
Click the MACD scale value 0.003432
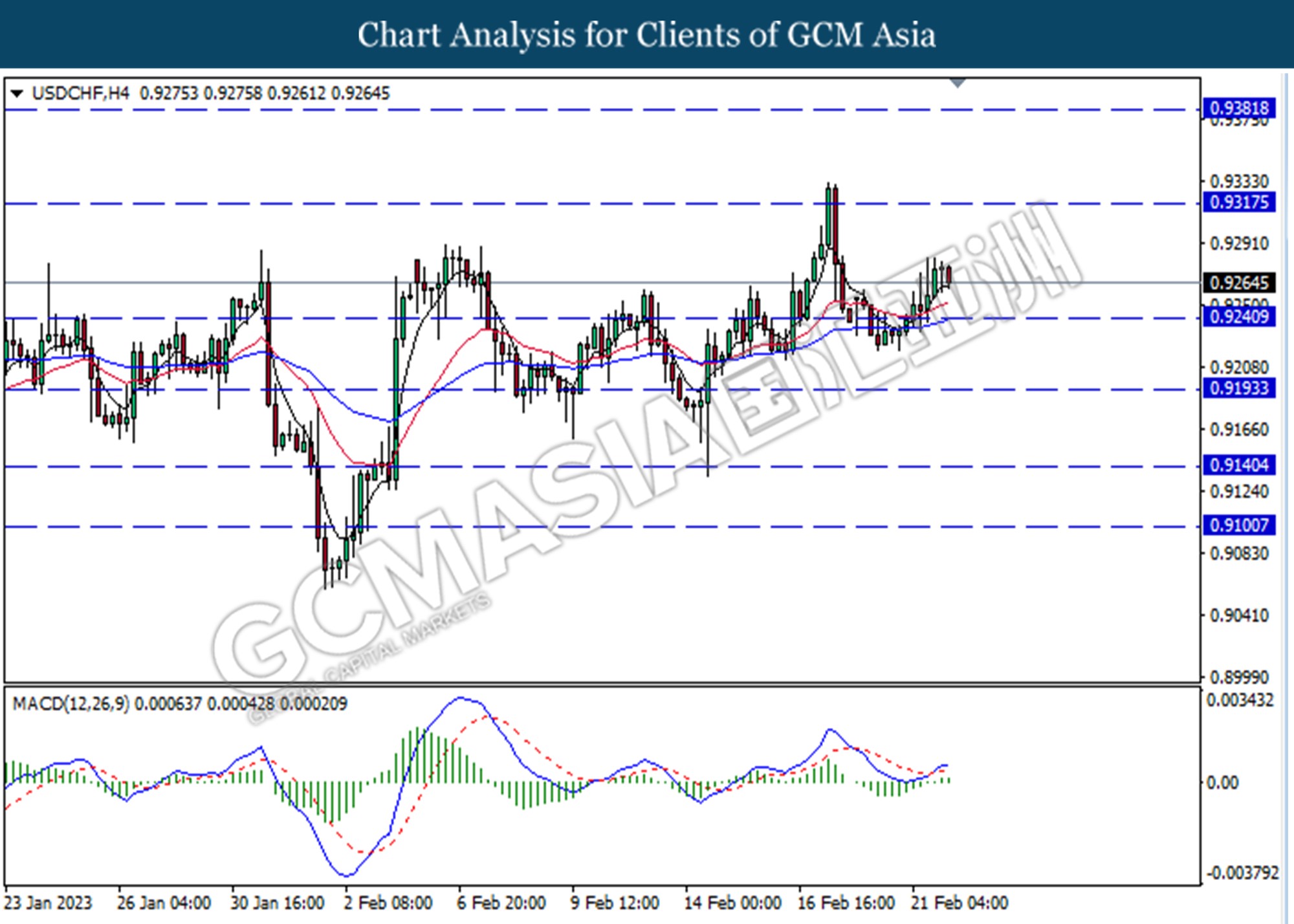pos(1240,700)
